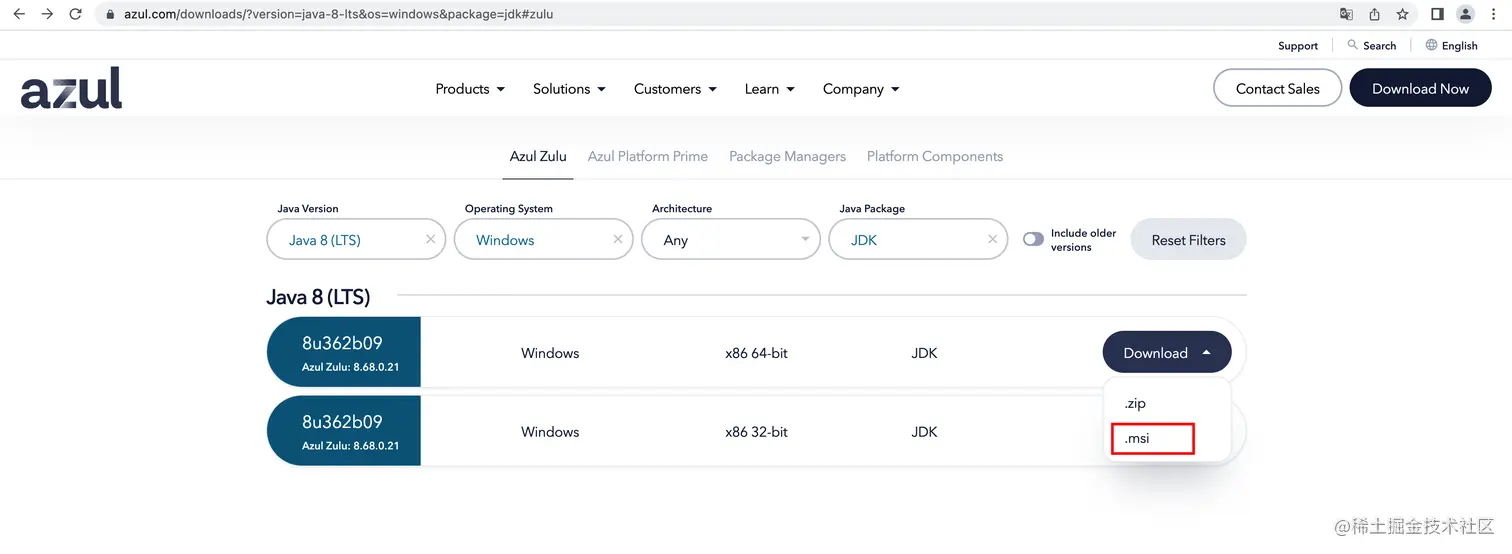Reload the page with the refresh icon

(x=76, y=14)
